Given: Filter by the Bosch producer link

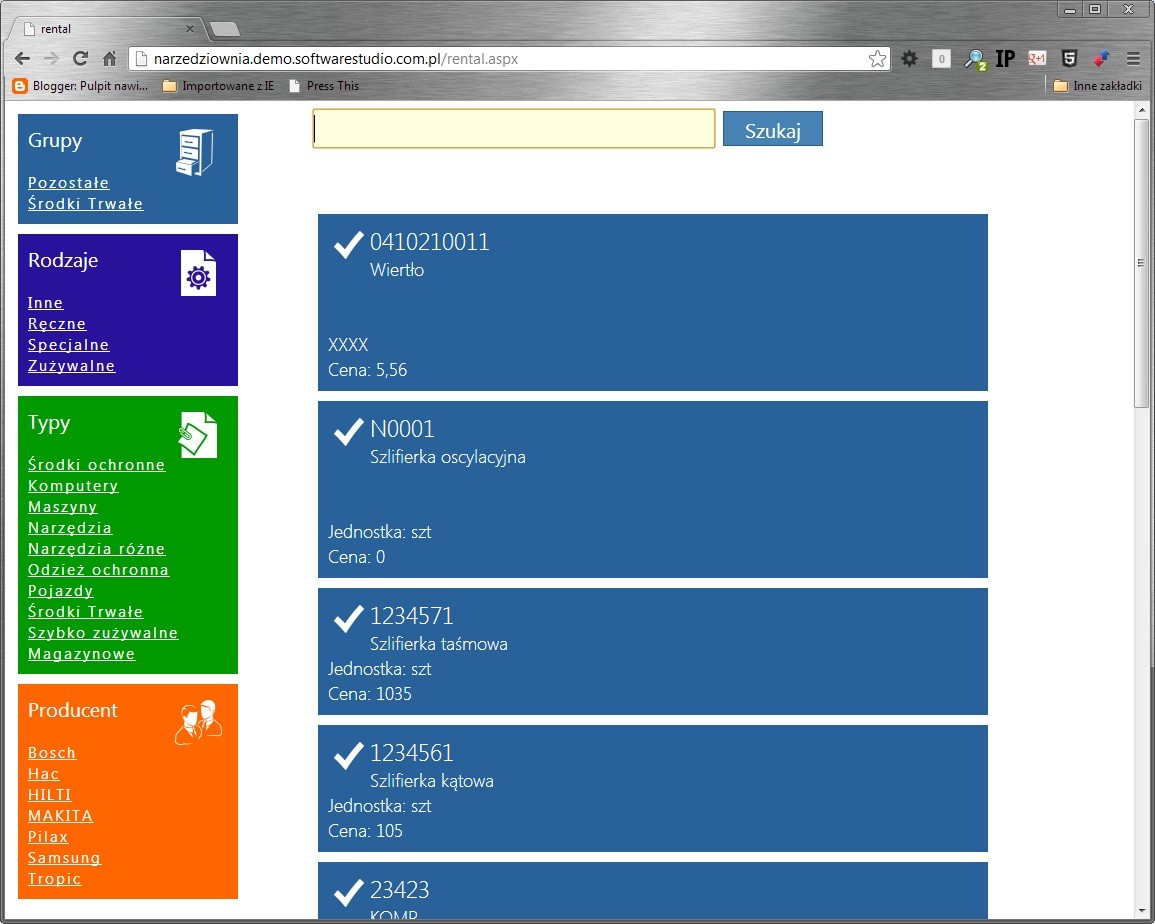Looking at the screenshot, I should (x=52, y=753).
